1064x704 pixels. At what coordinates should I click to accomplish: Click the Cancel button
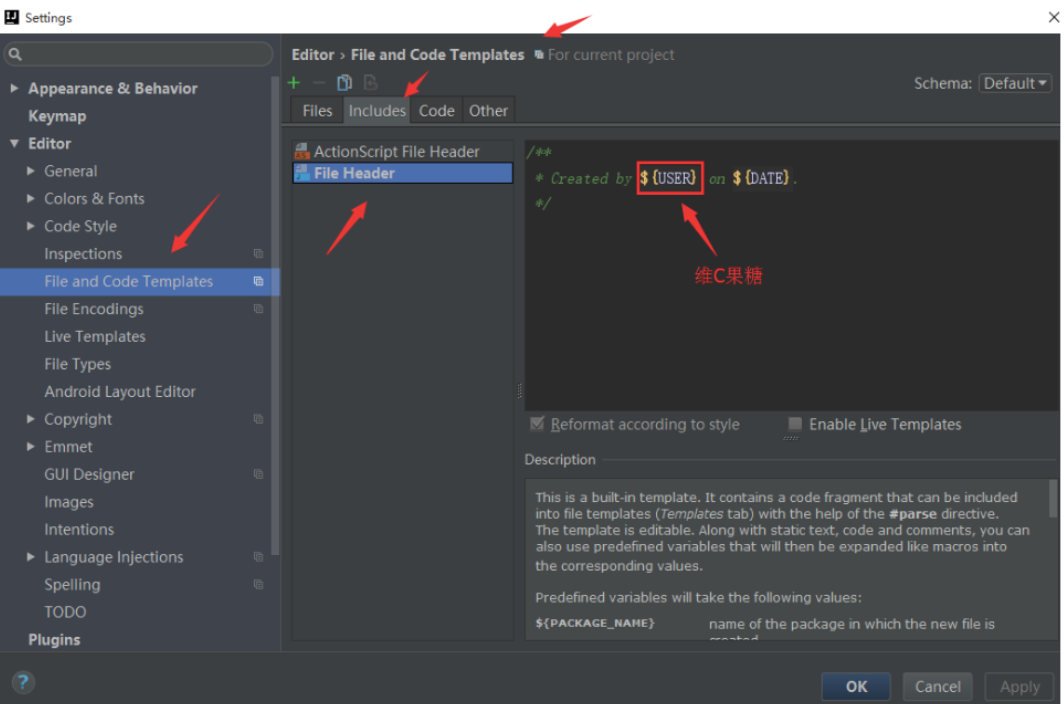tap(937, 686)
